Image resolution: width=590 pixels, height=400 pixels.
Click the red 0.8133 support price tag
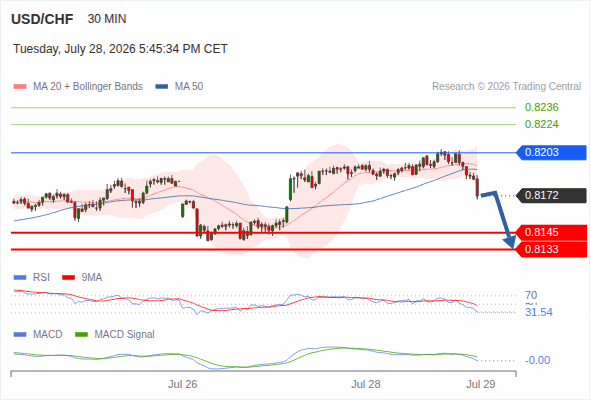pyautogui.click(x=551, y=249)
